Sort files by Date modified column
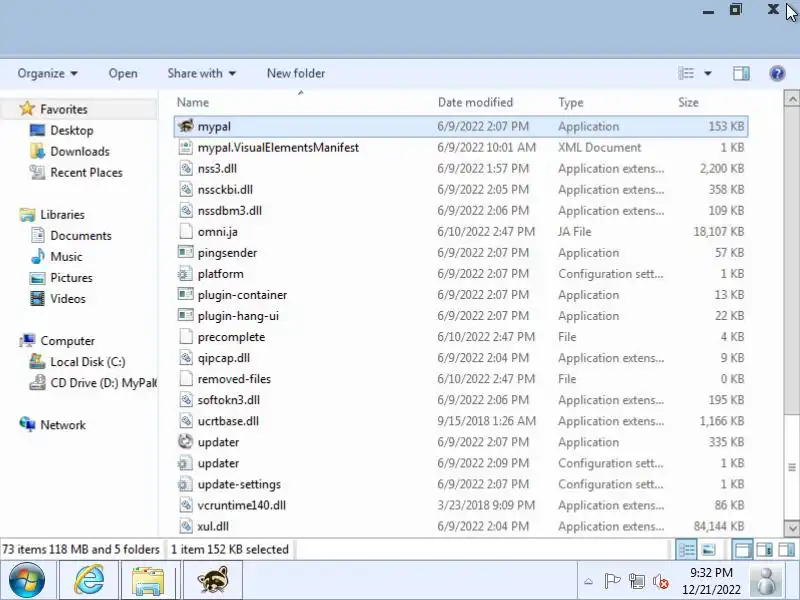The image size is (800, 600). click(x=475, y=103)
